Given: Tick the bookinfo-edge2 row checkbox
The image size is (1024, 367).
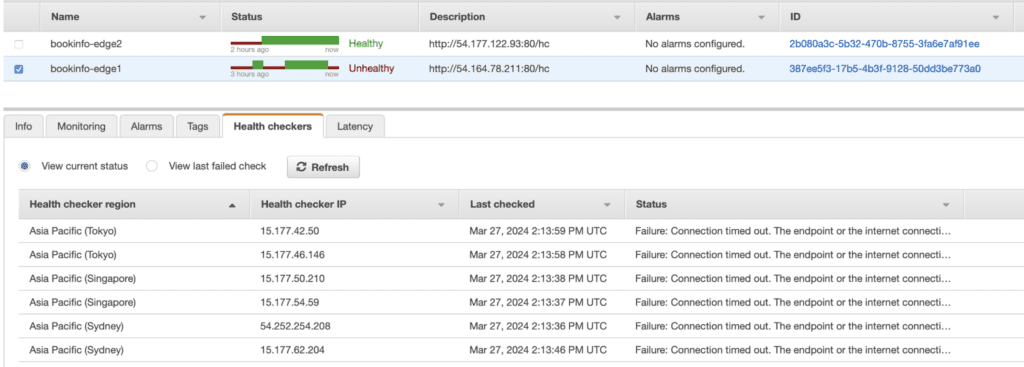Looking at the screenshot, I should pos(18,44).
